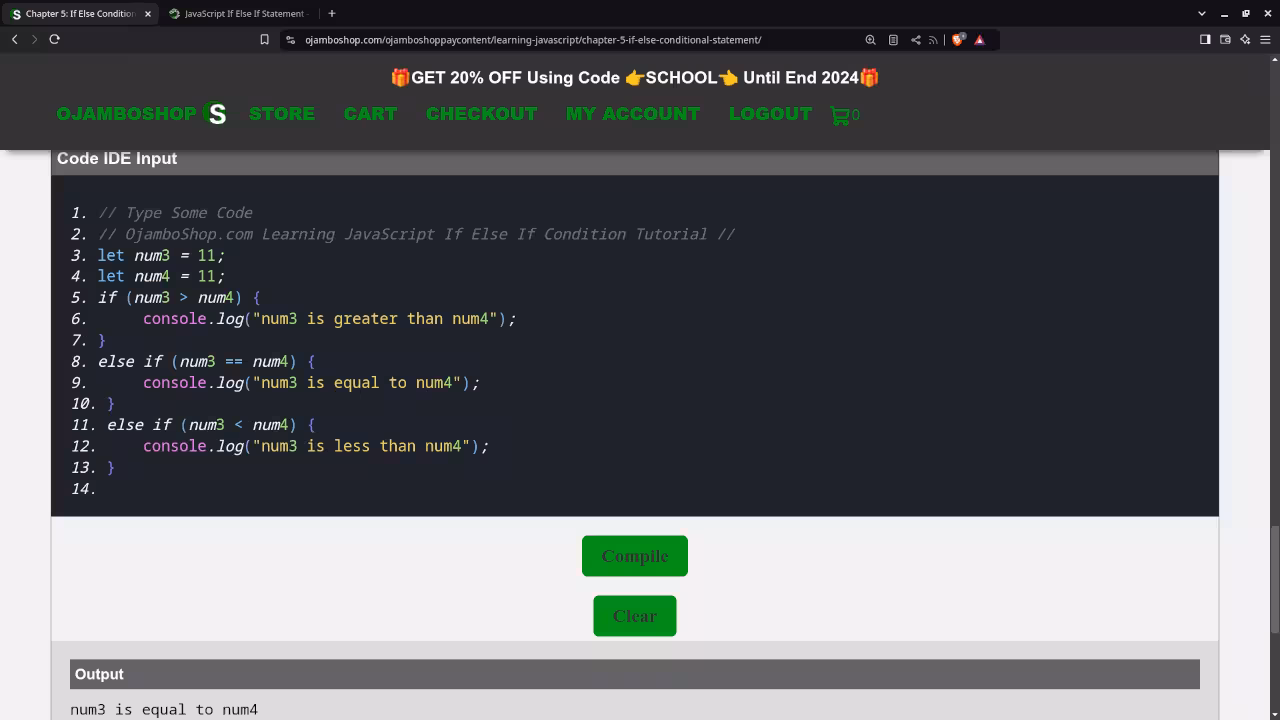Click the zoom magnifier icon in address bar
Image resolution: width=1280 pixels, height=720 pixels.
870,40
